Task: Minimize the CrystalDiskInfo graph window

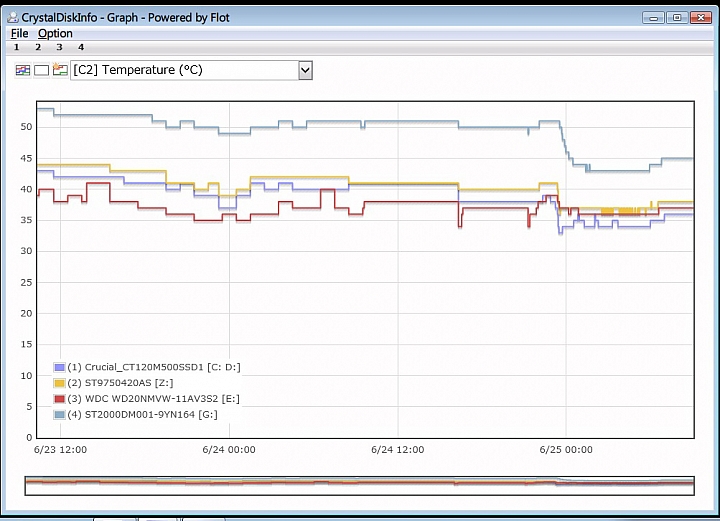Action: coord(653,18)
